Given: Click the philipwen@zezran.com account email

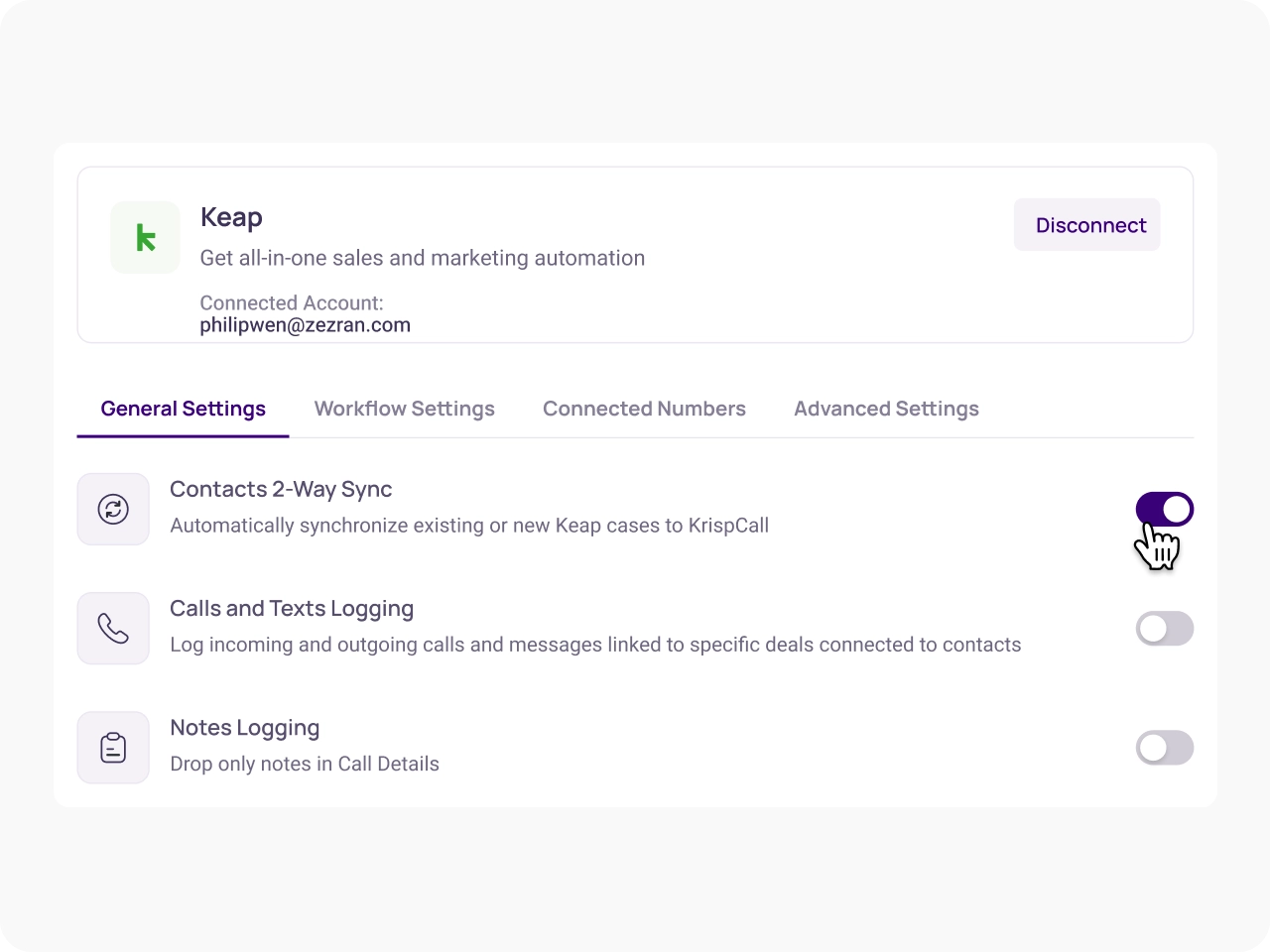Looking at the screenshot, I should pyautogui.click(x=306, y=325).
